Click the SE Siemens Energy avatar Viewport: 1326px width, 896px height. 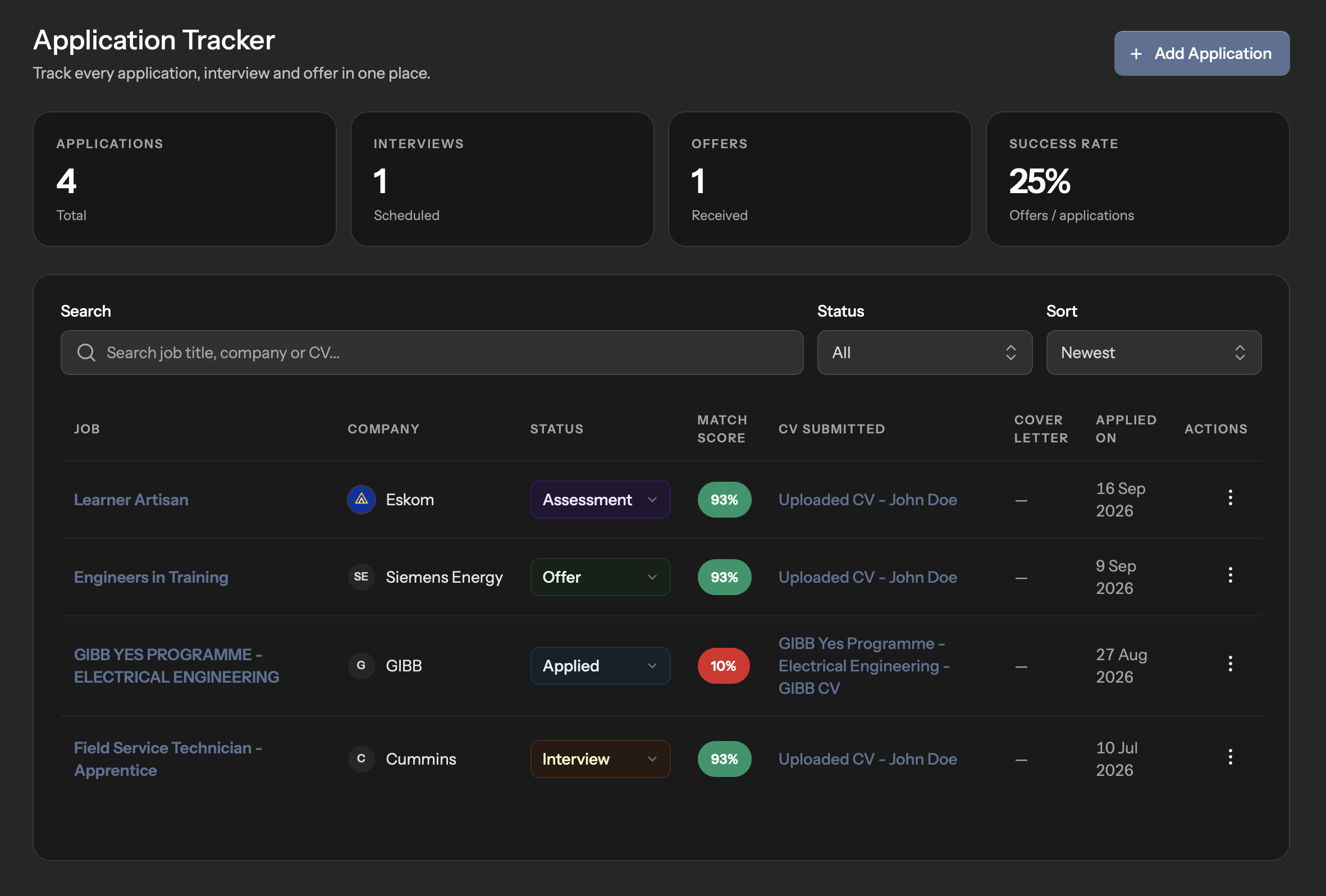361,577
